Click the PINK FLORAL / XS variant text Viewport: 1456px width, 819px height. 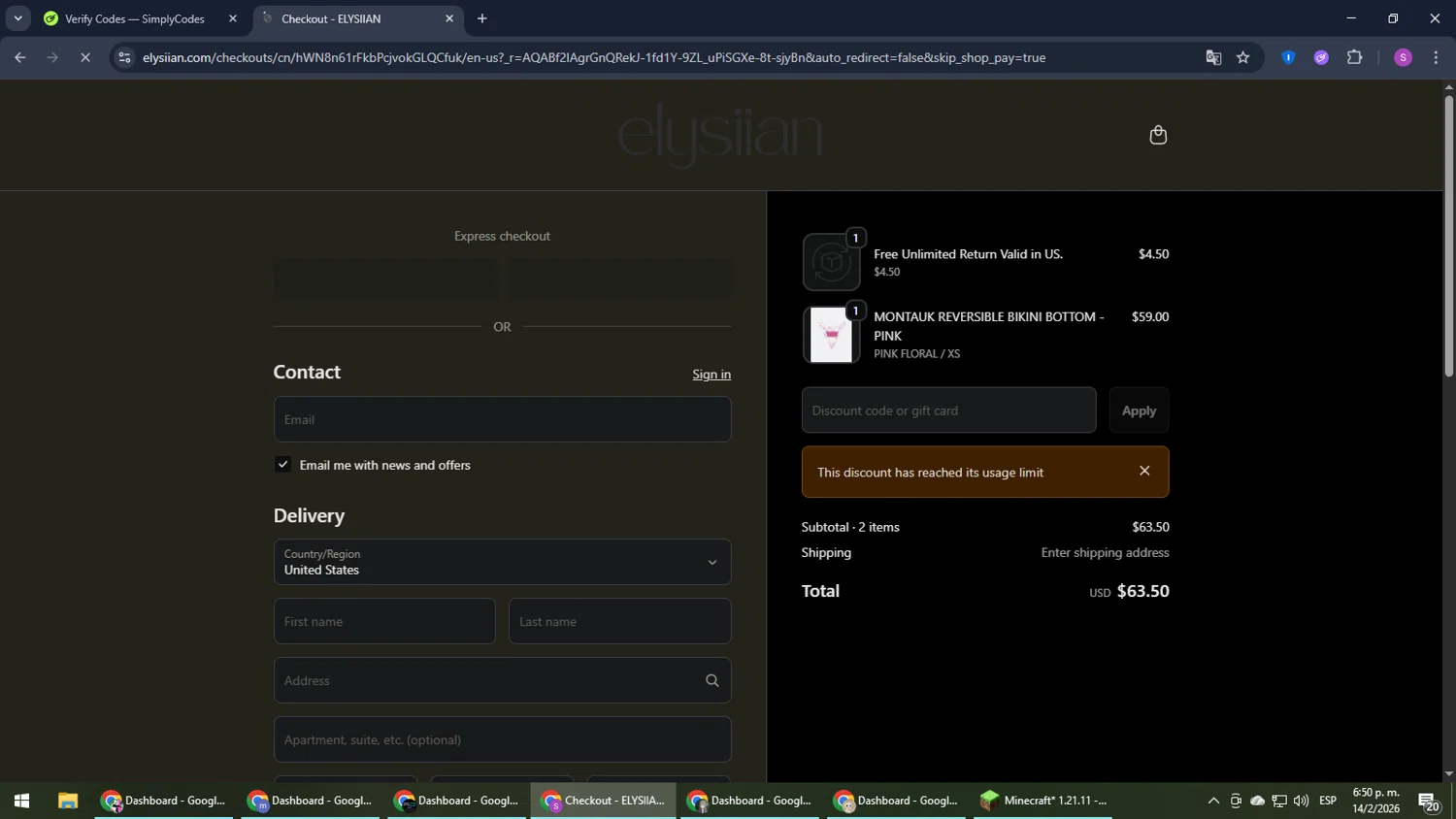coord(916,354)
